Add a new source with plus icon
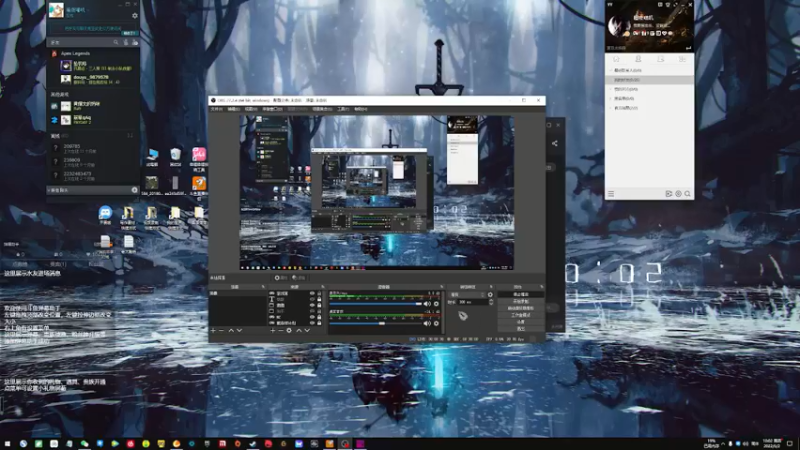The image size is (800, 450). pyautogui.click(x=272, y=331)
